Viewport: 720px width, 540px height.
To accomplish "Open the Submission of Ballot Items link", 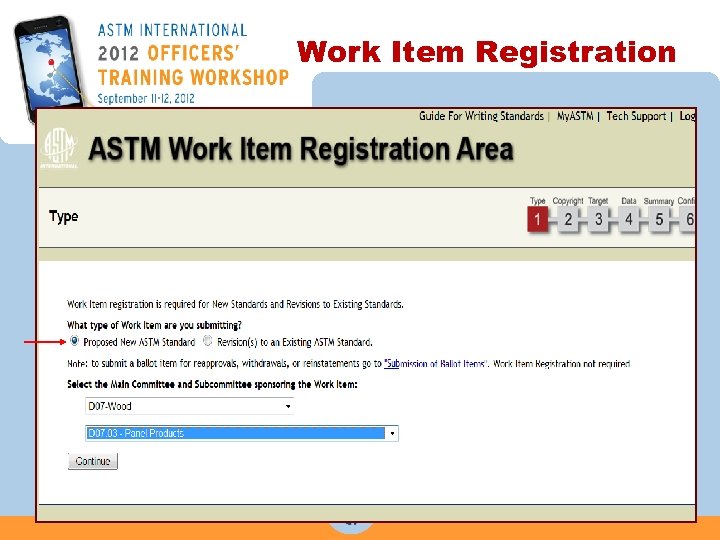I will [436, 364].
